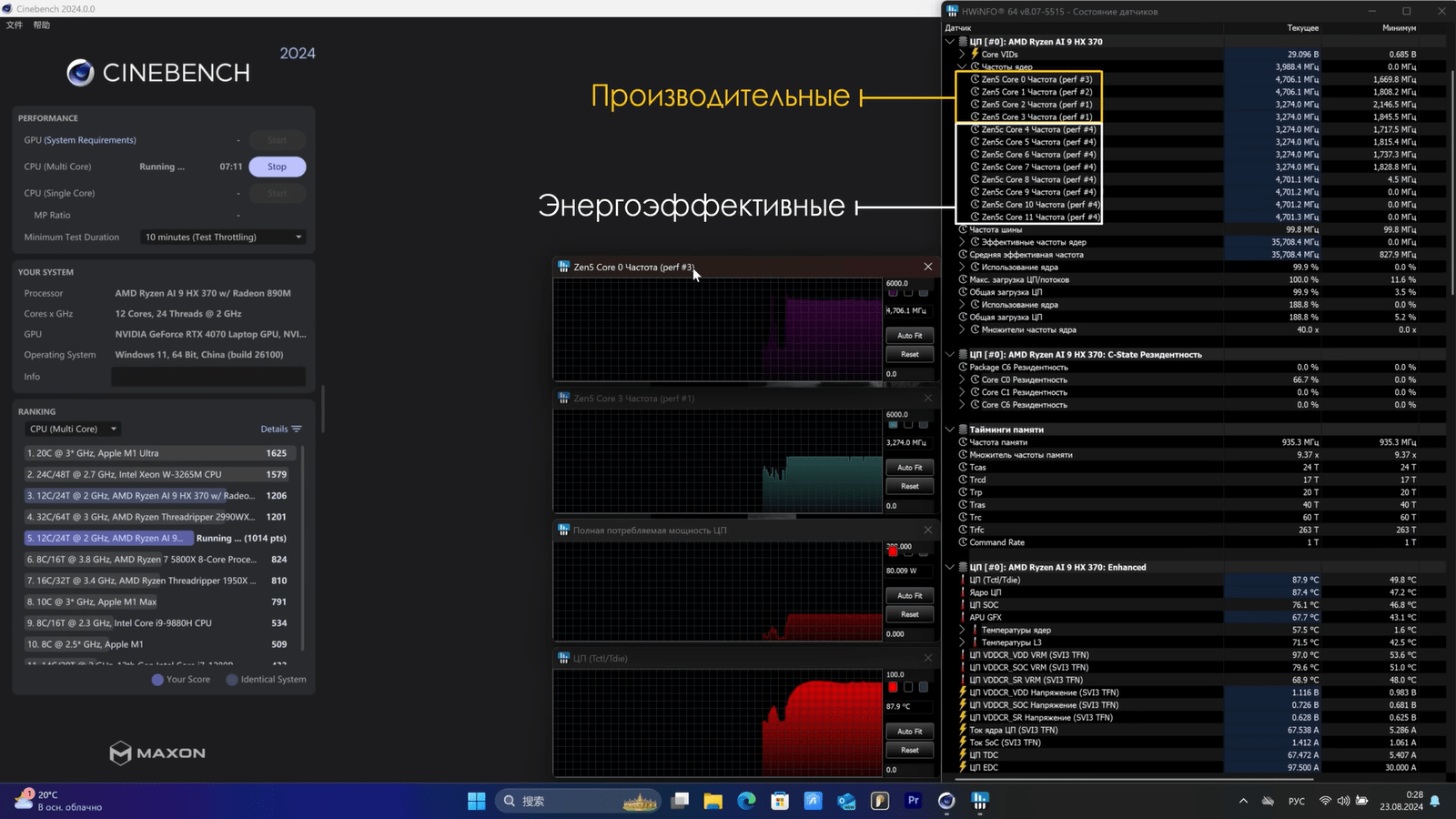Open the Minimum Test Duration dropdown
This screenshot has height=819, width=1456.
223,238
